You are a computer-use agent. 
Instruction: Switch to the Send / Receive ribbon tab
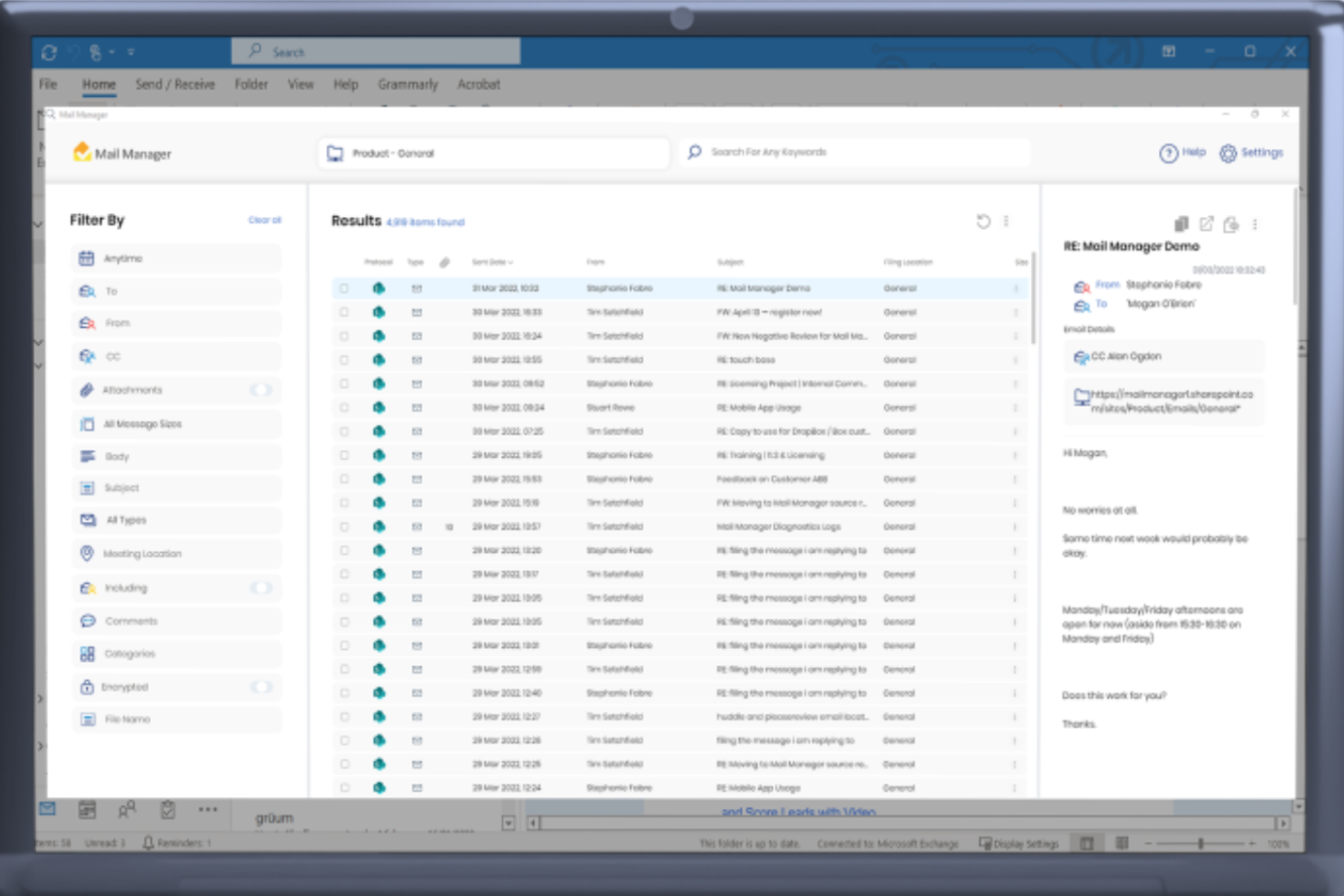coord(174,84)
